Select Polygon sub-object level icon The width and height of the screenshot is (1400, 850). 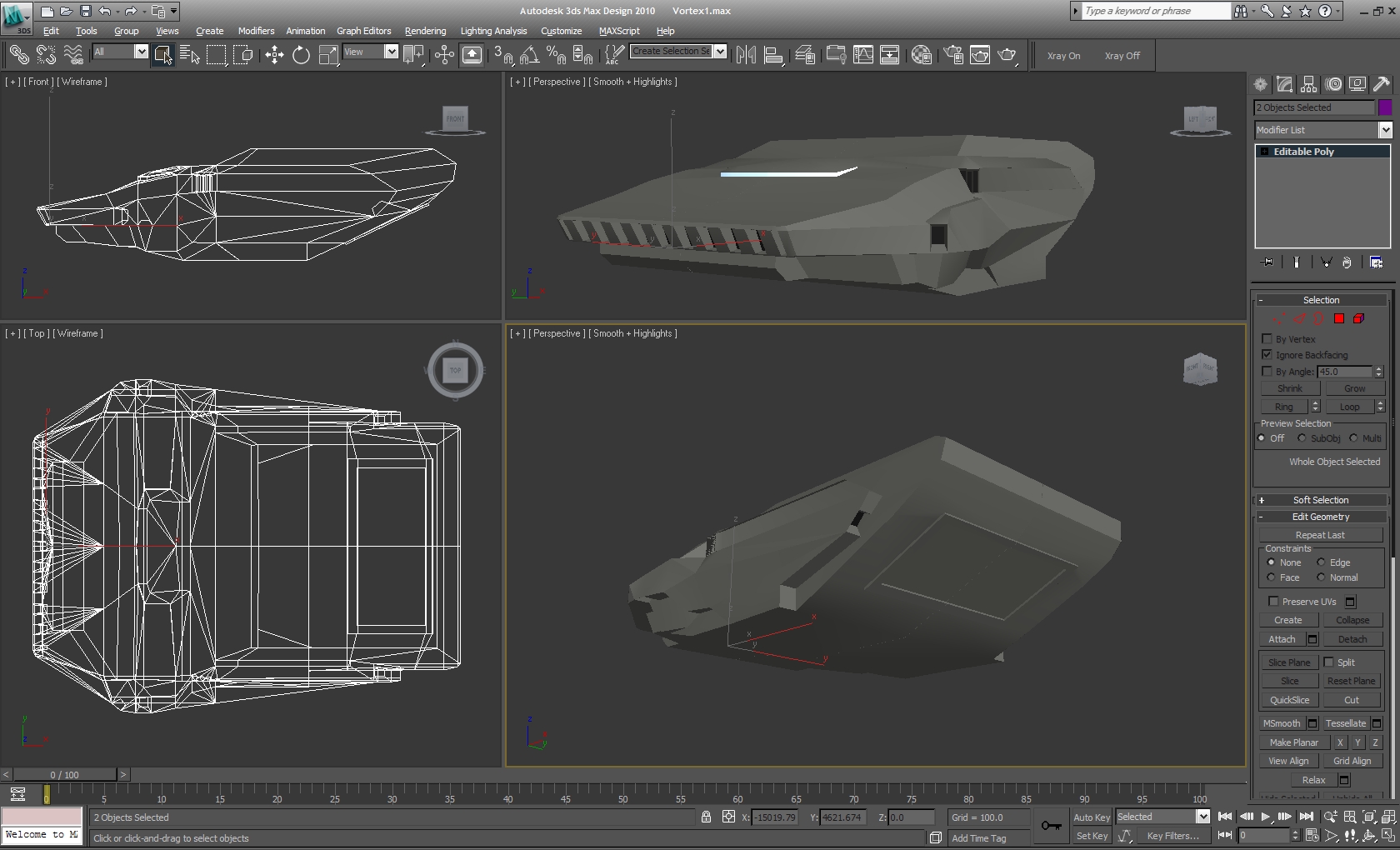pos(1338,318)
